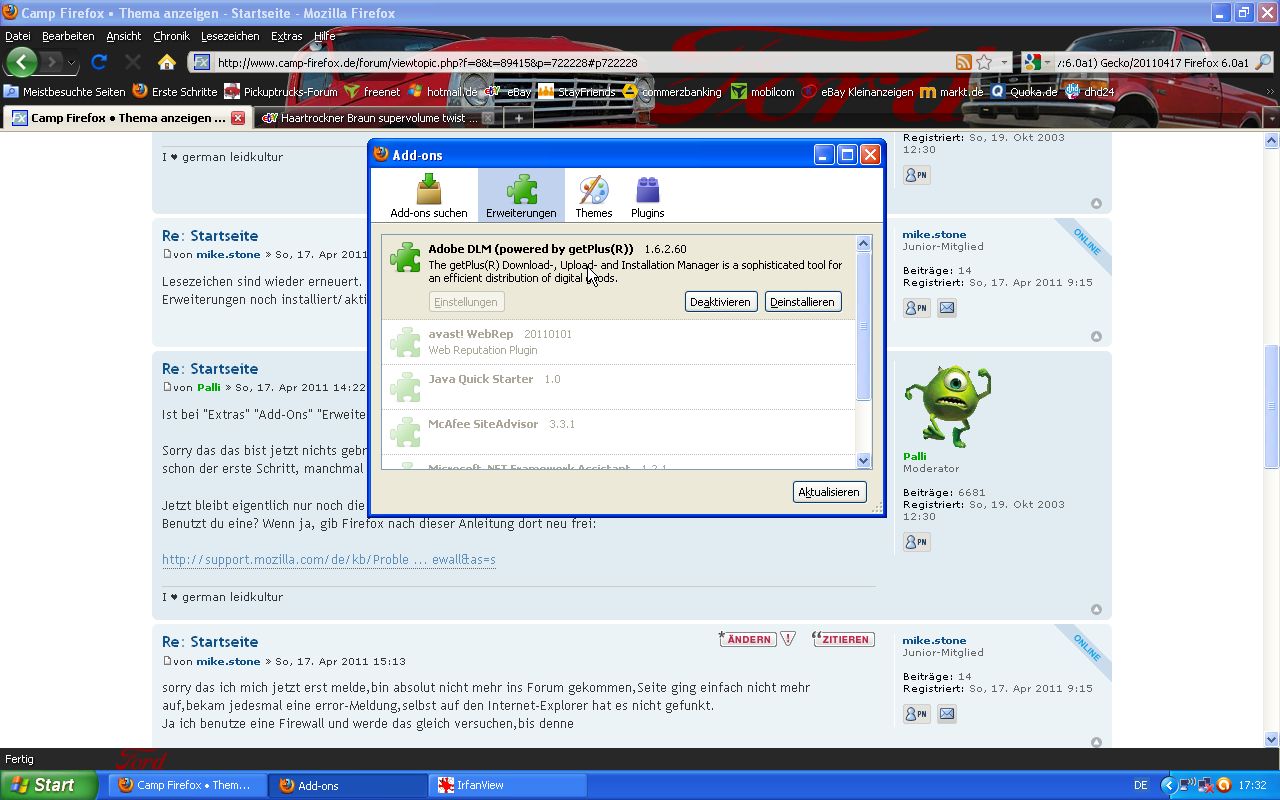Go back with the green Back arrow
This screenshot has width=1280, height=800.
[21, 62]
